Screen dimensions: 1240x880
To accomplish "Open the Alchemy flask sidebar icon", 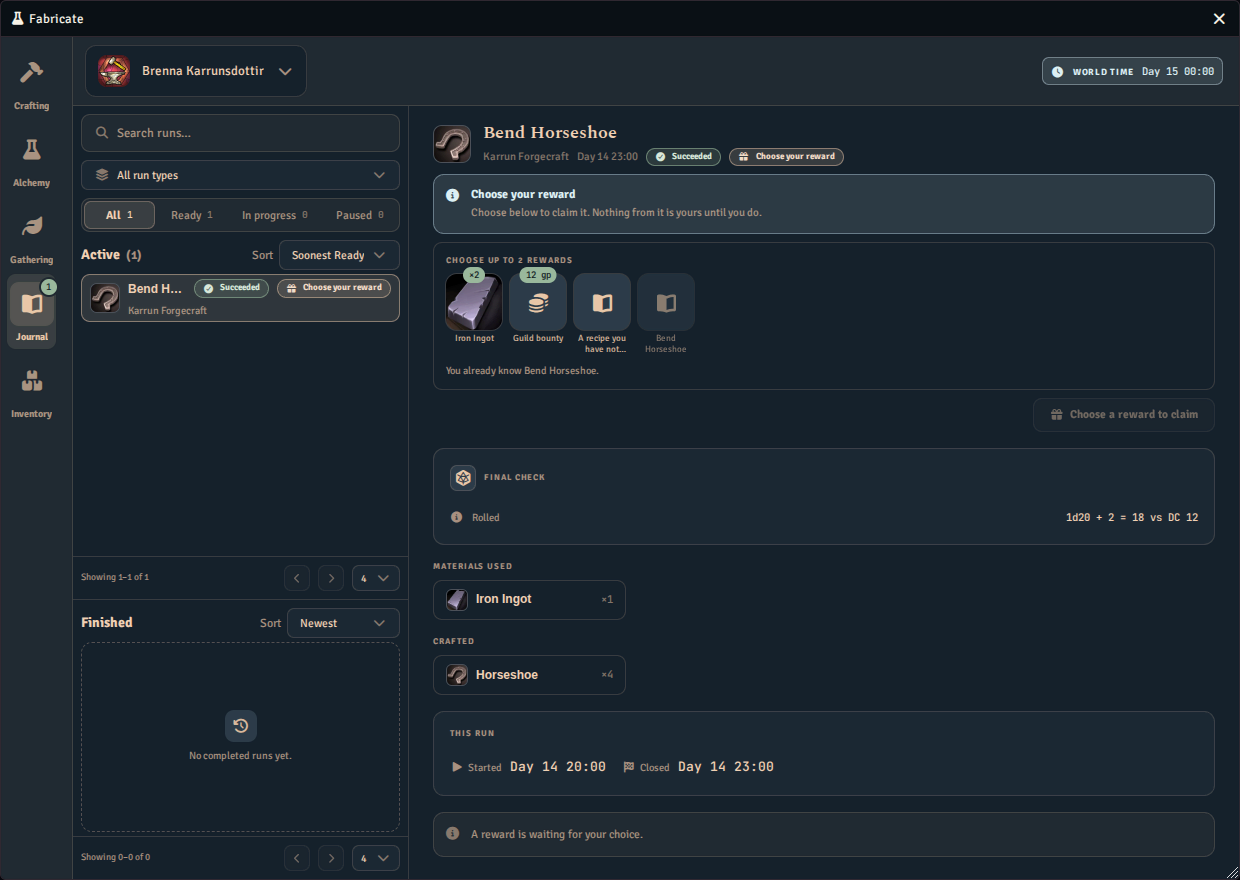I will [x=31, y=150].
